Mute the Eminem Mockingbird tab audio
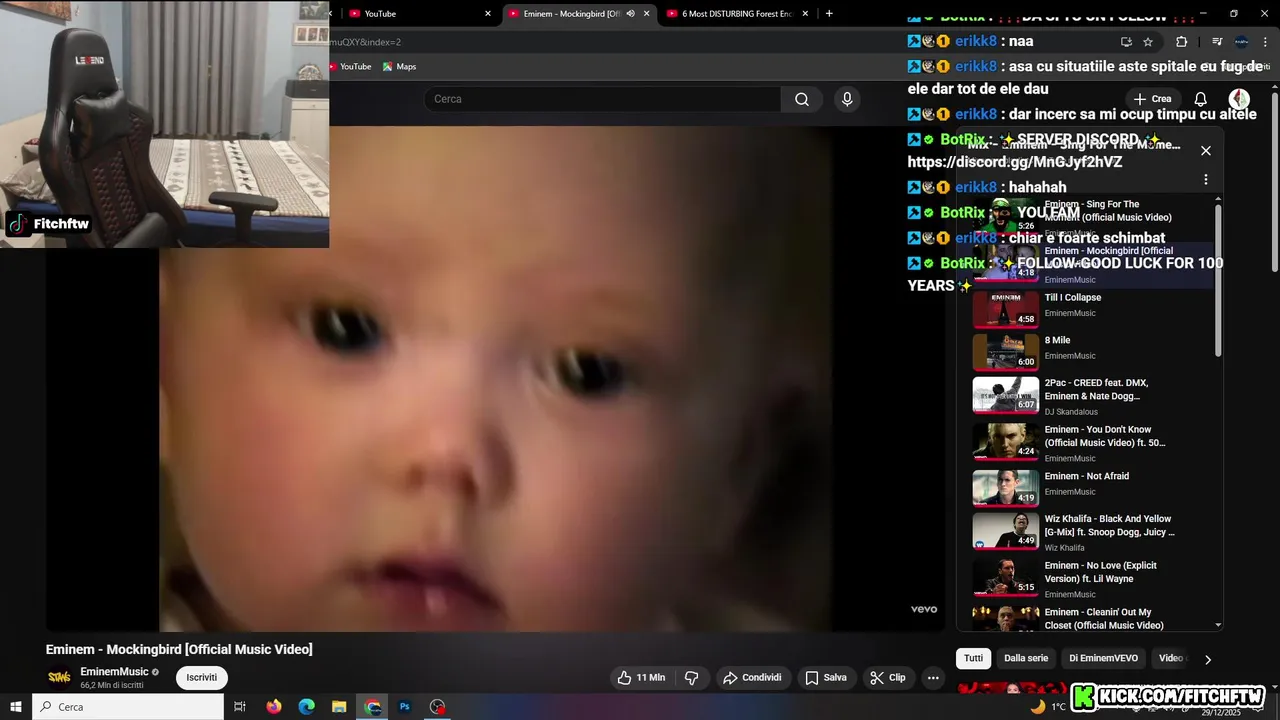1280x720 pixels. pos(630,14)
